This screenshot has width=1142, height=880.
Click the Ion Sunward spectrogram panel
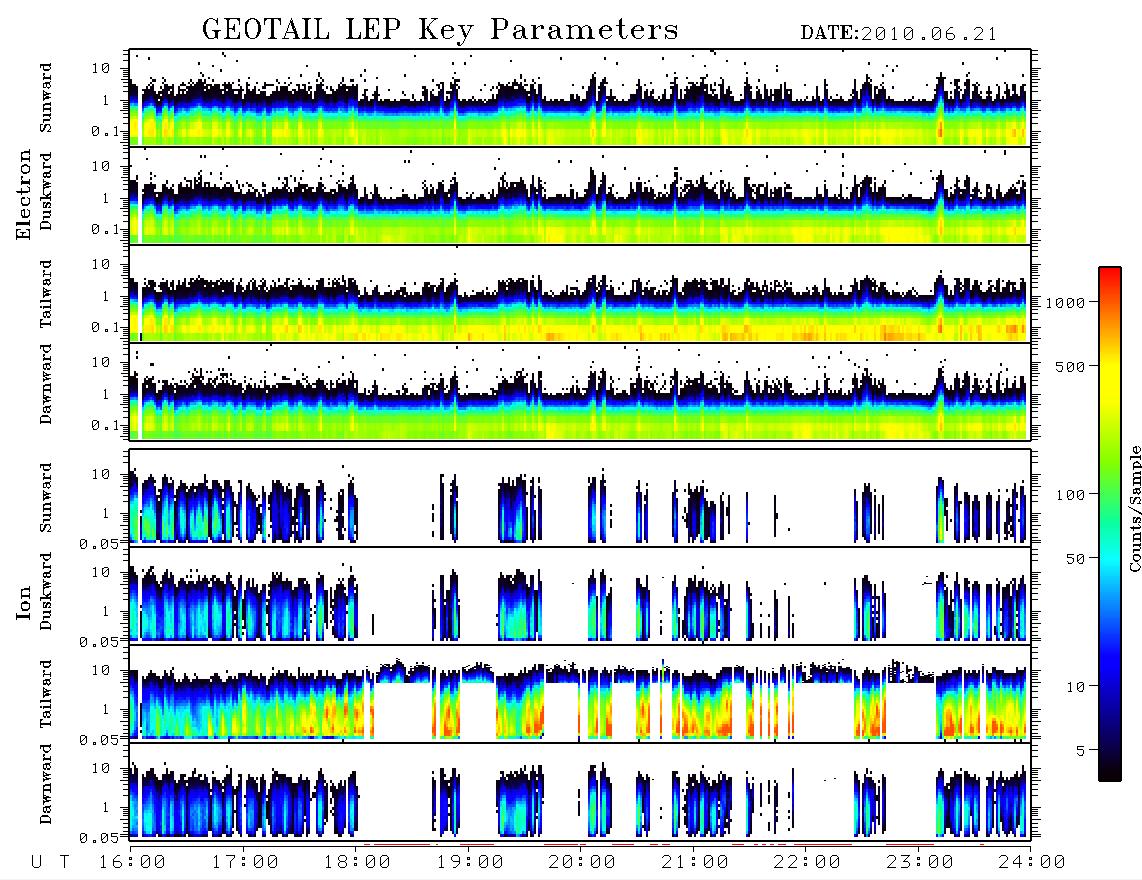(x=580, y=498)
